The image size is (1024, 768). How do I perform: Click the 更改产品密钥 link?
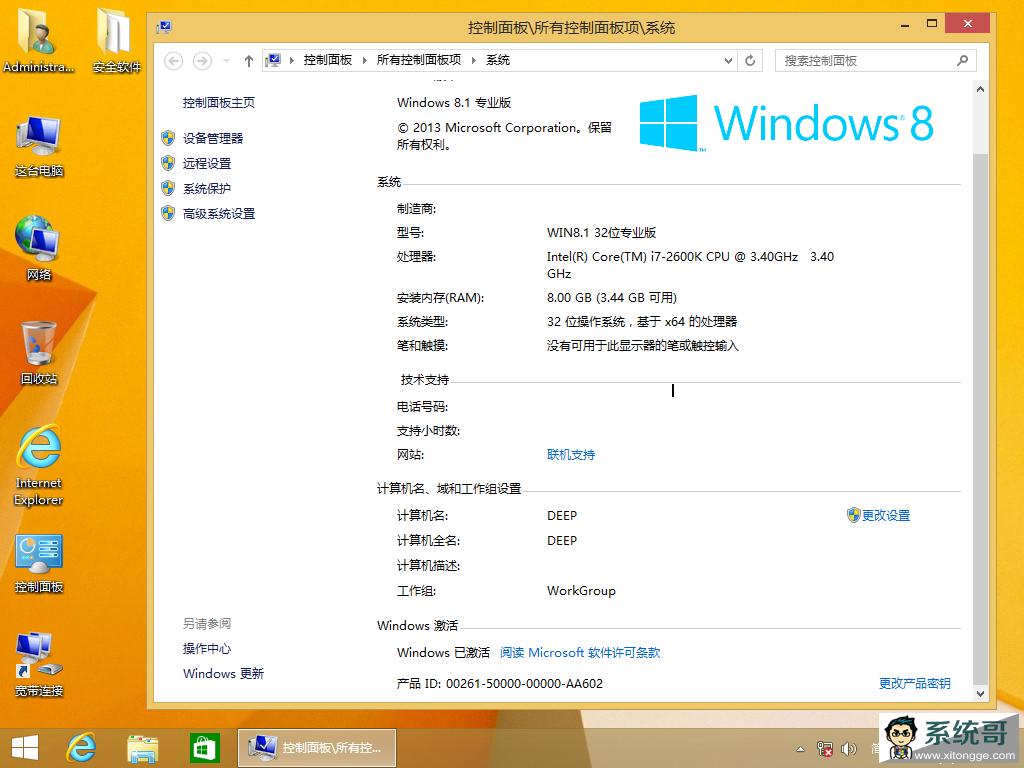[x=914, y=683]
